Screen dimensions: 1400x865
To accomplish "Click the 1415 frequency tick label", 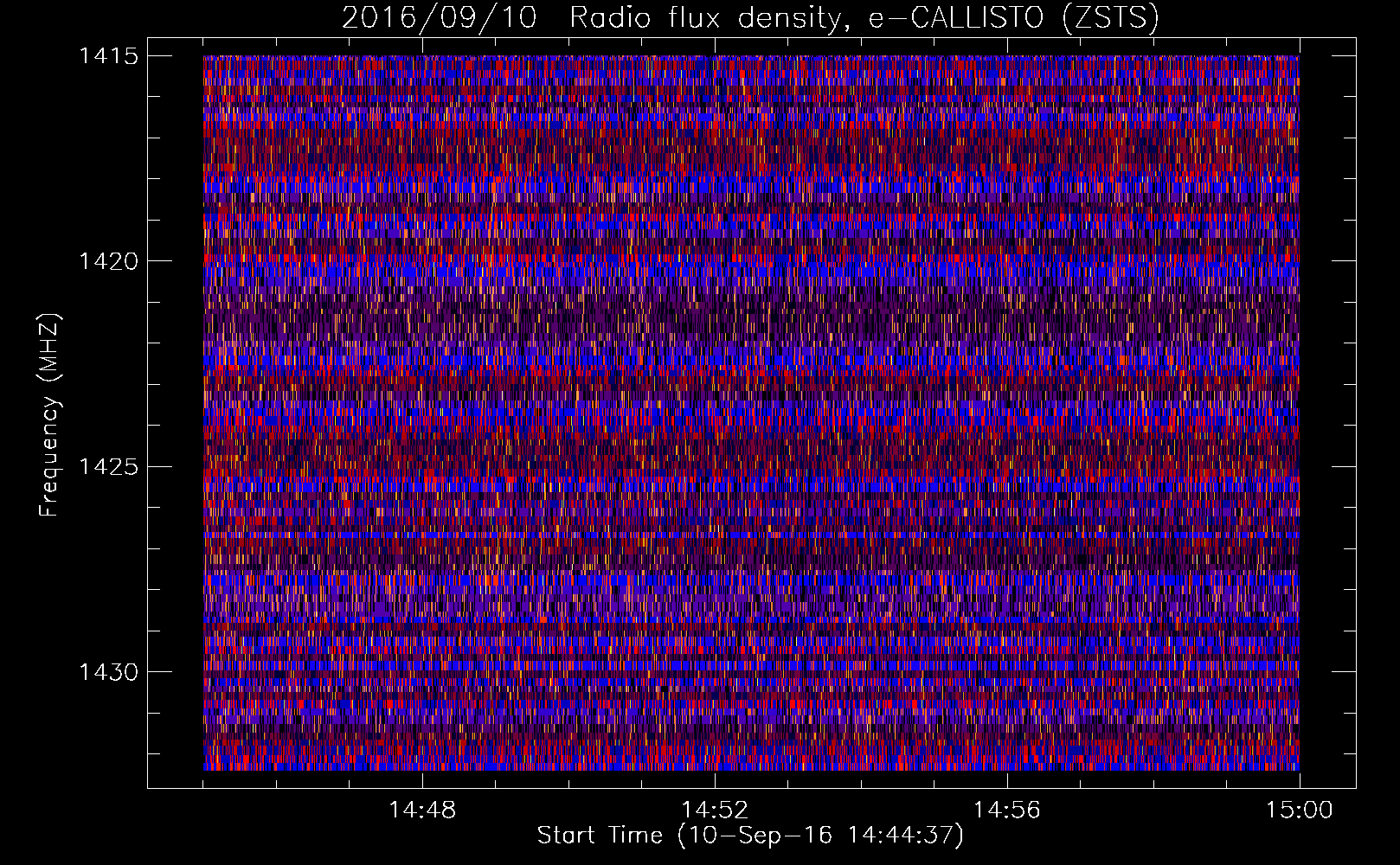I will (x=108, y=56).
